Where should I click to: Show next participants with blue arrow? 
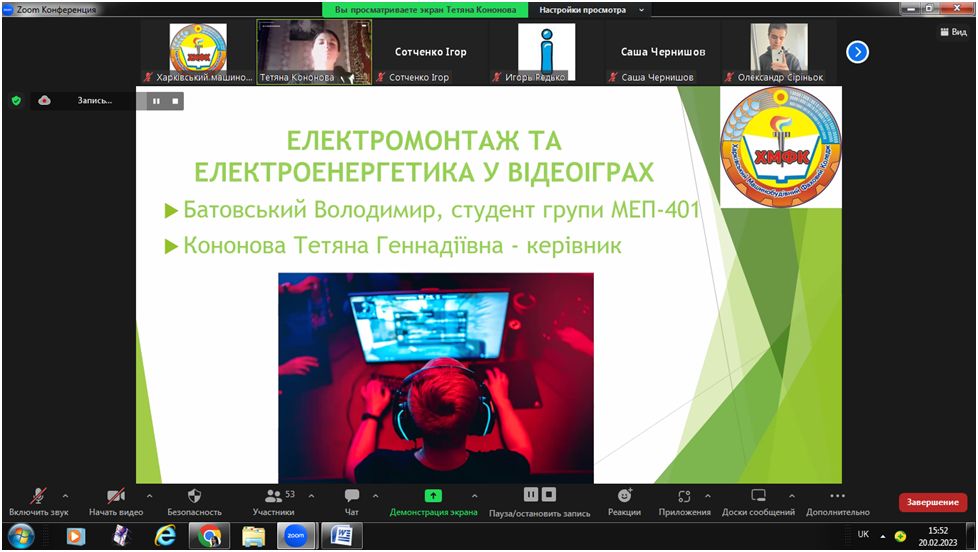858,52
